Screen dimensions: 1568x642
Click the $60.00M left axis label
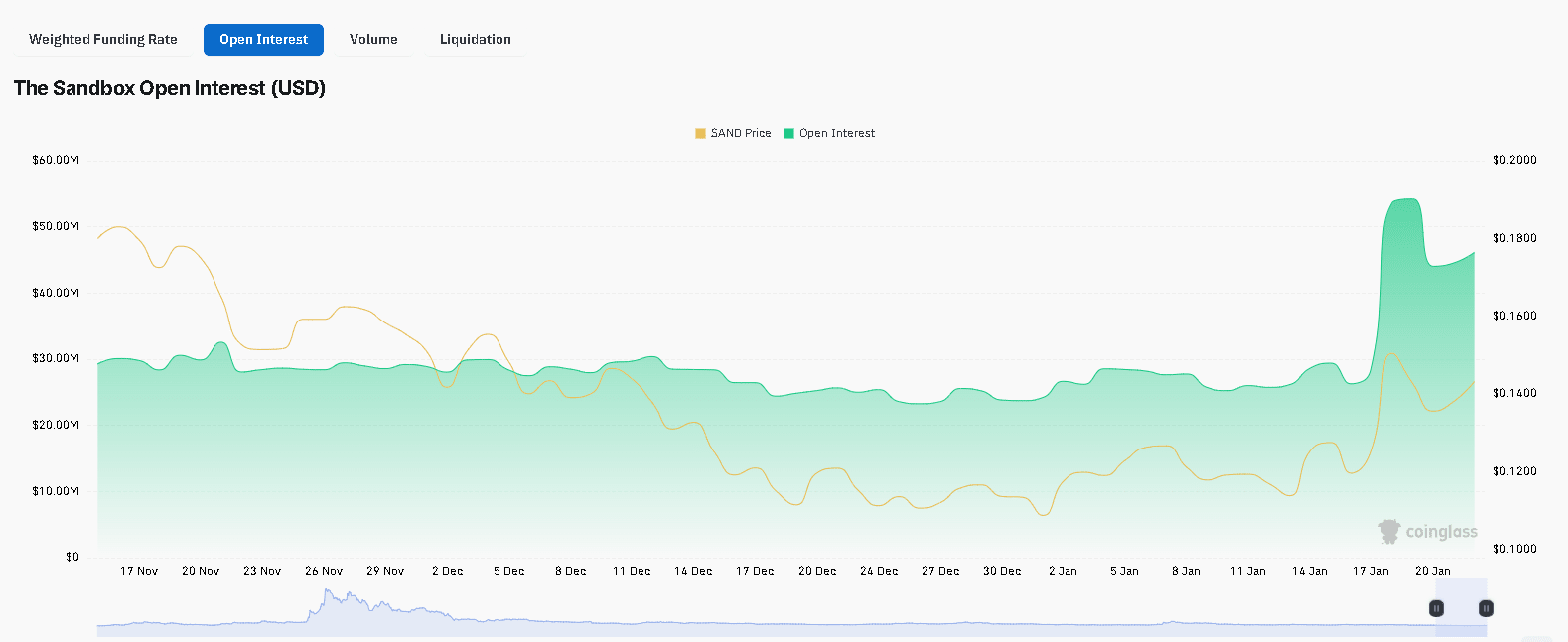click(56, 160)
